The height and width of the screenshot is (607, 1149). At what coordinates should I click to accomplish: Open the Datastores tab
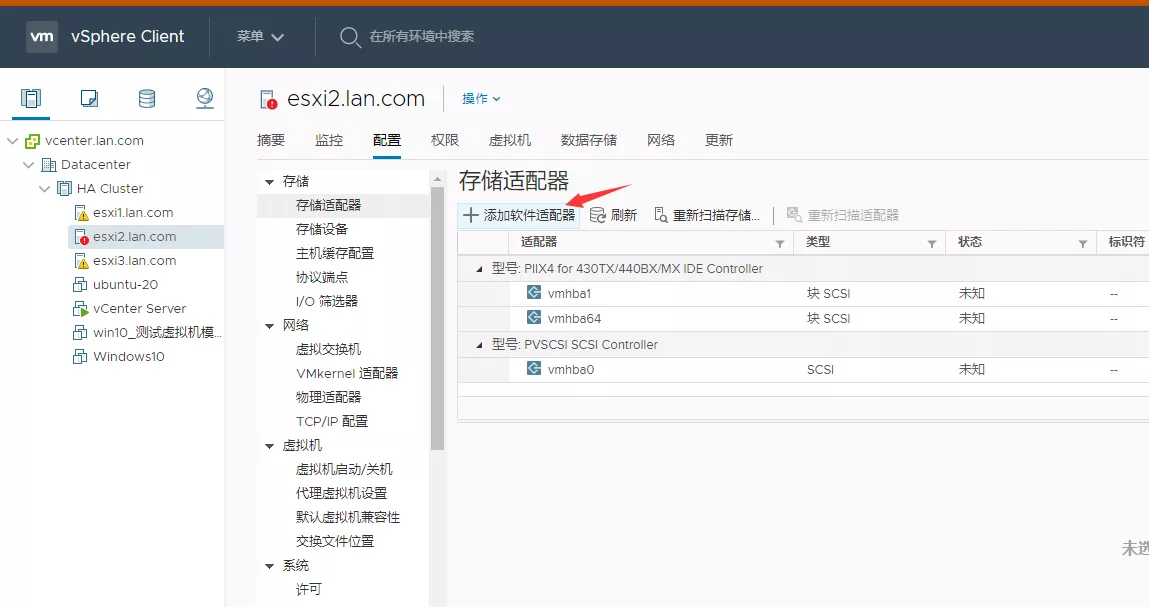(589, 140)
